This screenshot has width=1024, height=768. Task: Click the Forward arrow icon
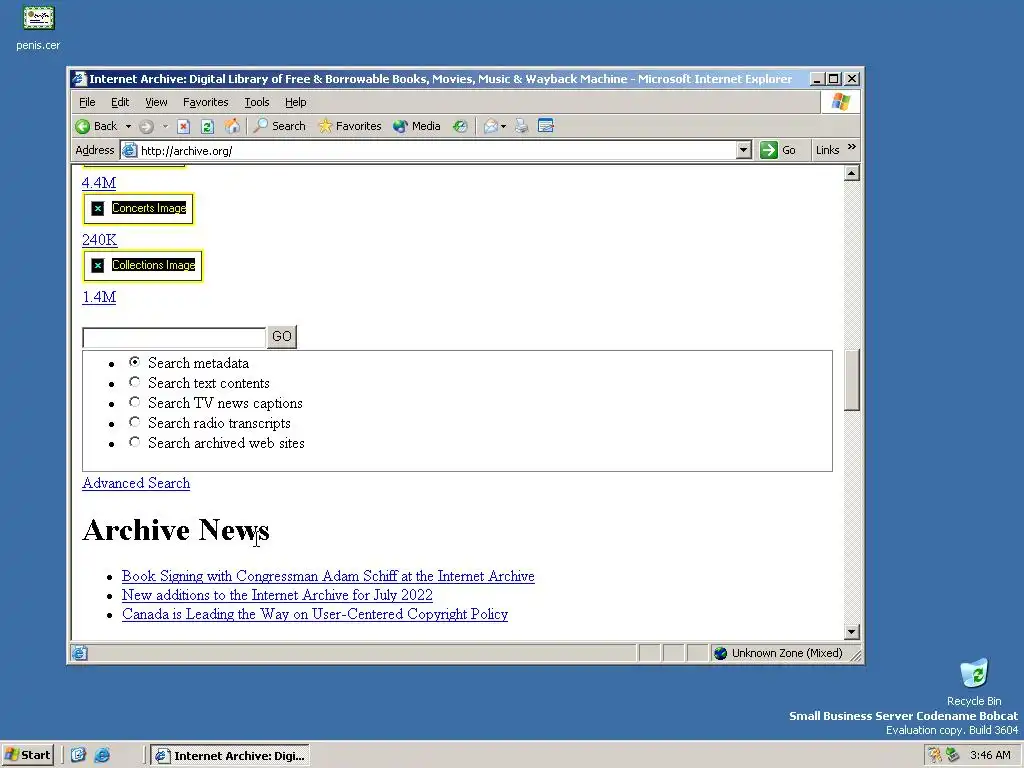point(146,126)
